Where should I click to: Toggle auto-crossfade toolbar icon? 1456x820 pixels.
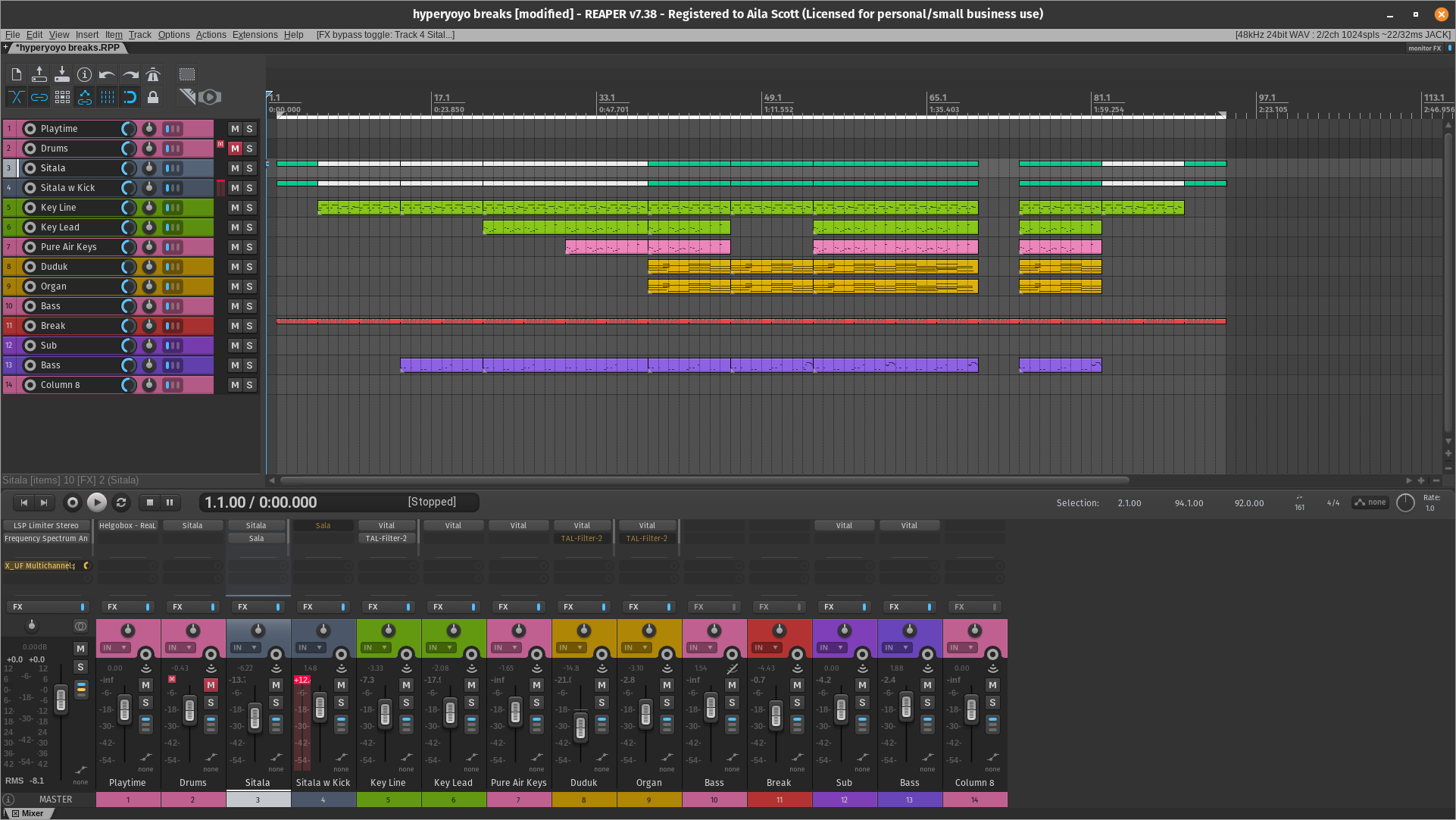click(17, 97)
